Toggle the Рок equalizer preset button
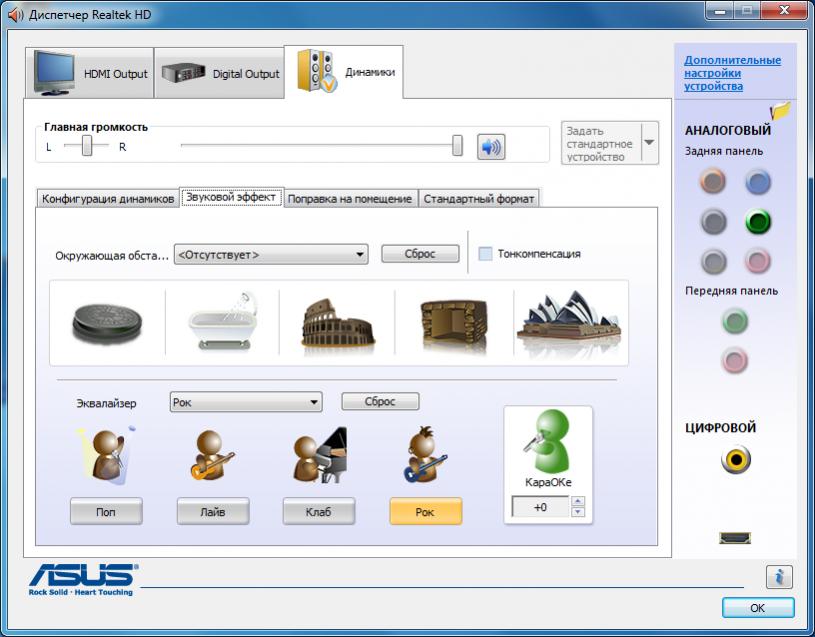The image size is (815, 637). [x=425, y=512]
